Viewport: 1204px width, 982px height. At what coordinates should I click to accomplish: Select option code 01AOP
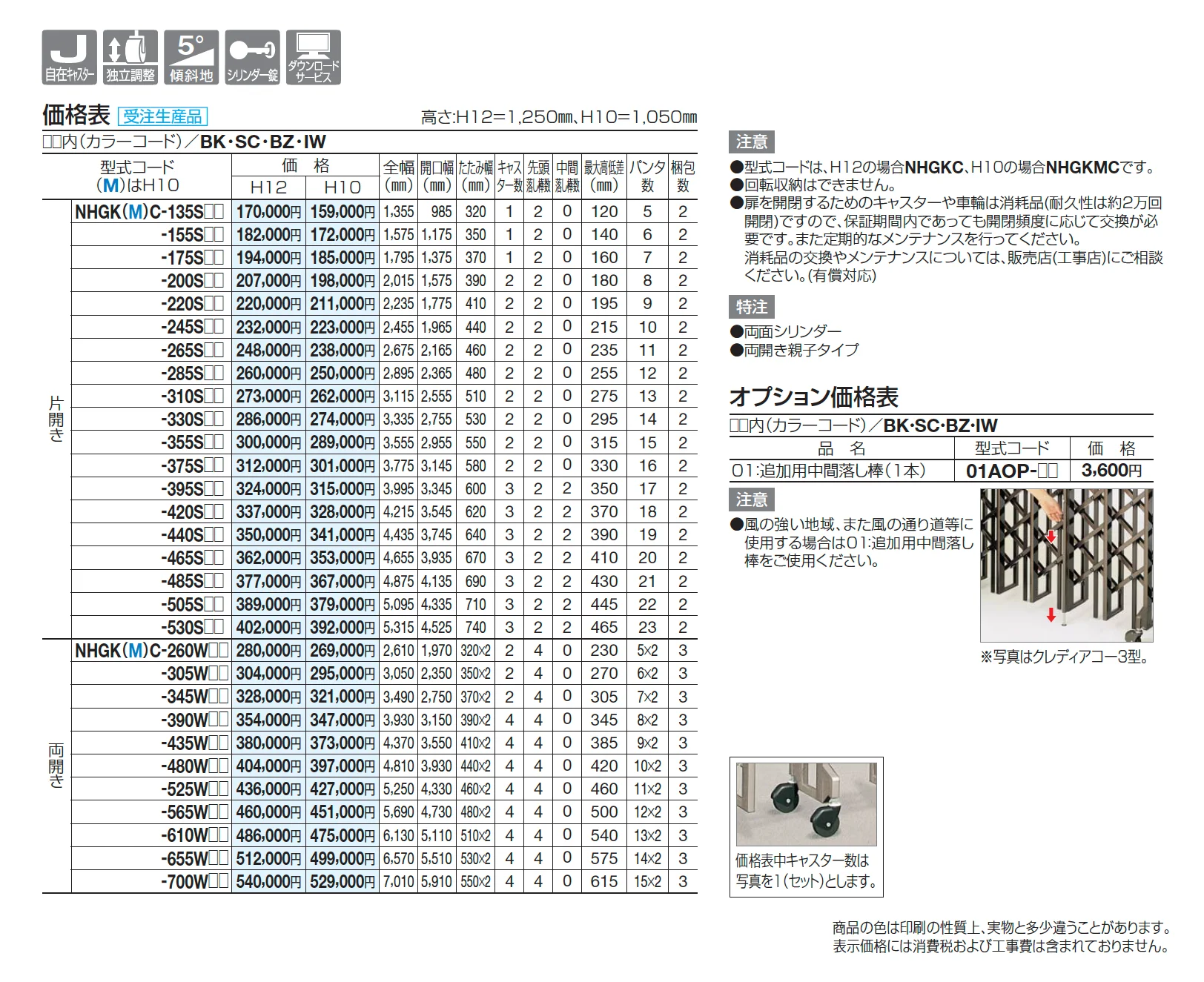click(1011, 471)
